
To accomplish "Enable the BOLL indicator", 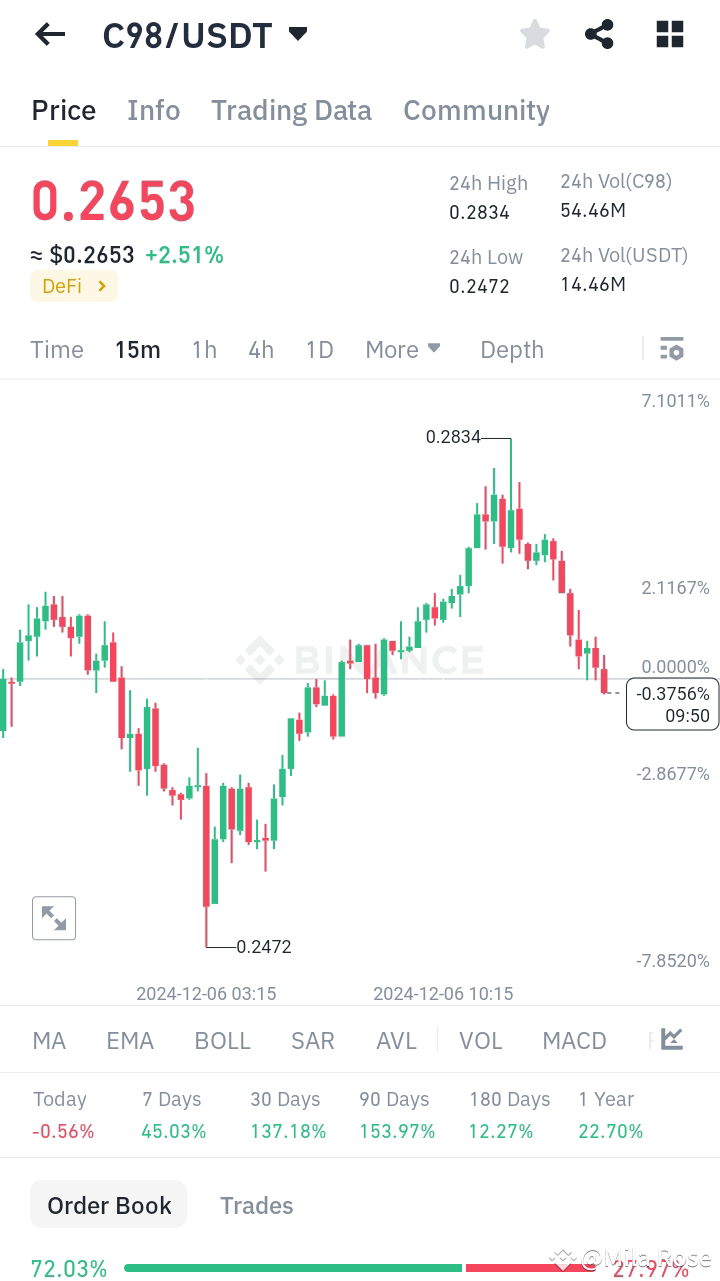I will [222, 1040].
